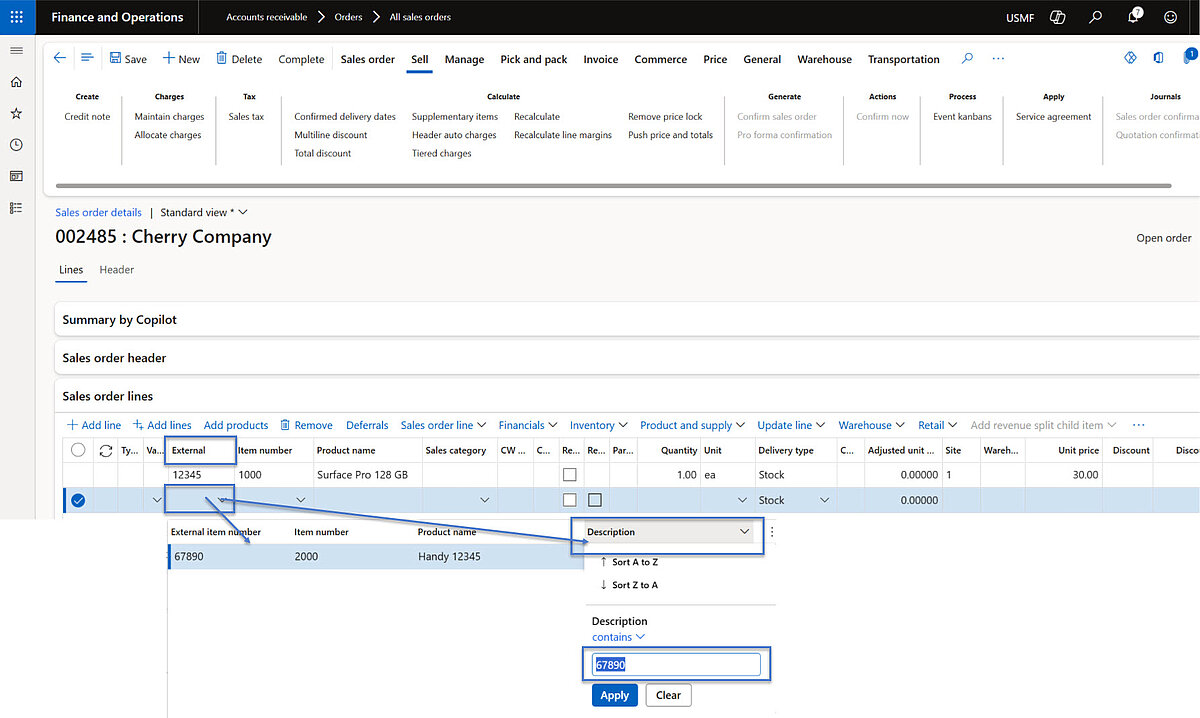Open Favorites star icon in sidebar
Screen dimensions: 1200x718
(16, 114)
